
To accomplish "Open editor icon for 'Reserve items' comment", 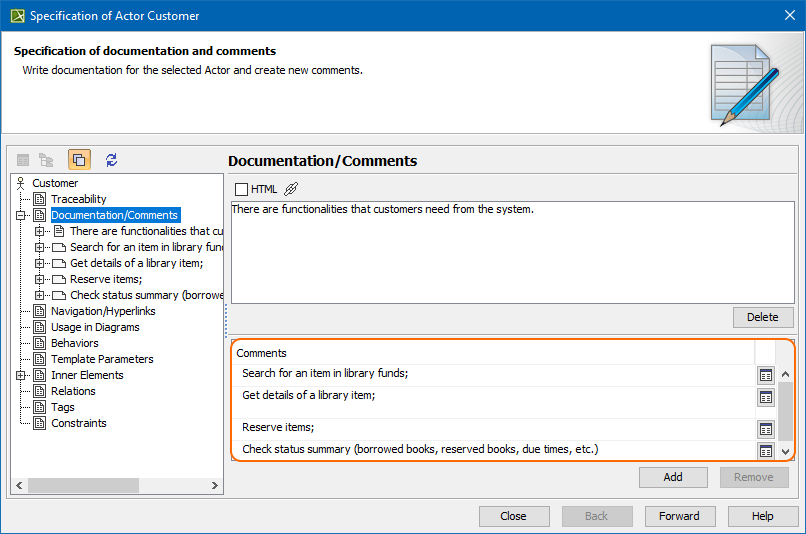I will [x=765, y=429].
